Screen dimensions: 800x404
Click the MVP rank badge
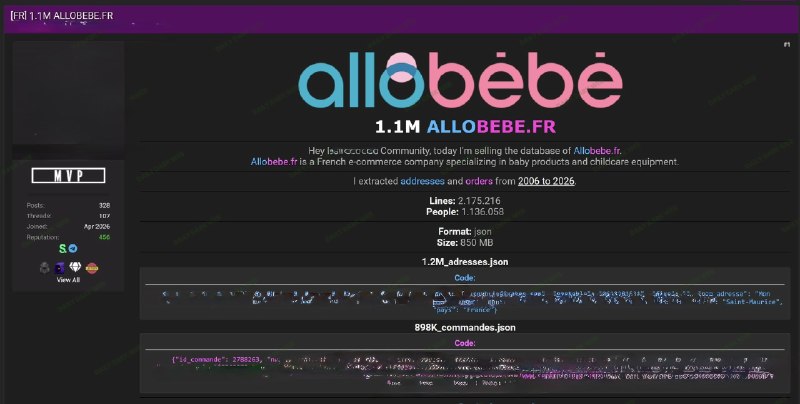point(68,175)
